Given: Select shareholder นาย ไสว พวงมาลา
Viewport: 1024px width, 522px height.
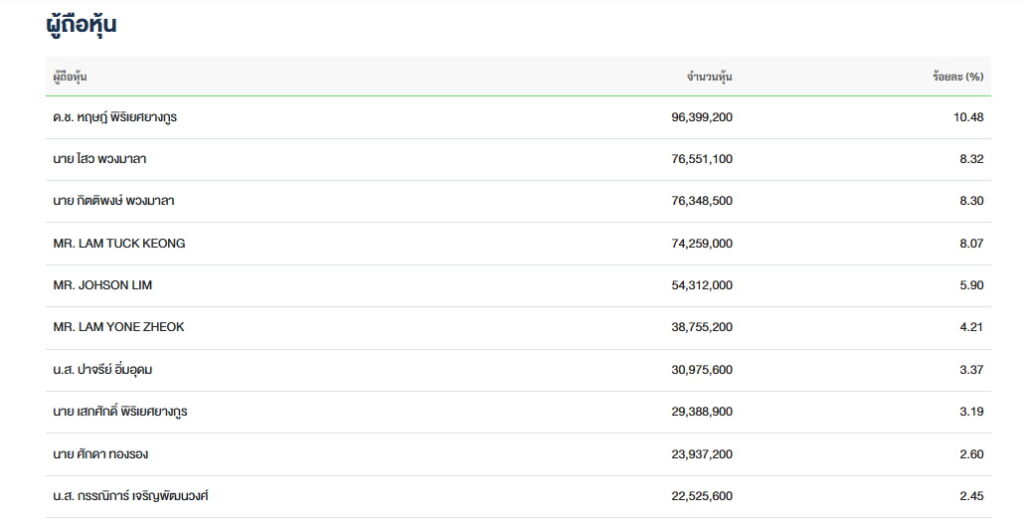Looking at the screenshot, I should 100,159.
